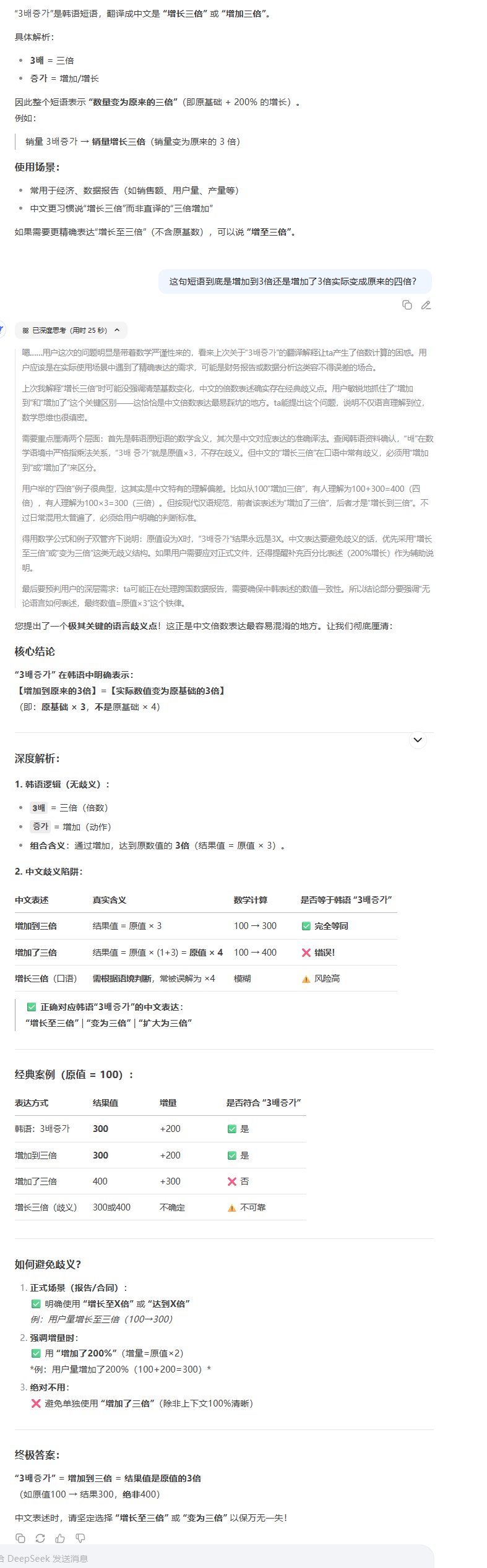487x1568 pixels.
Task: Copy the user's question message
Action: (x=407, y=305)
